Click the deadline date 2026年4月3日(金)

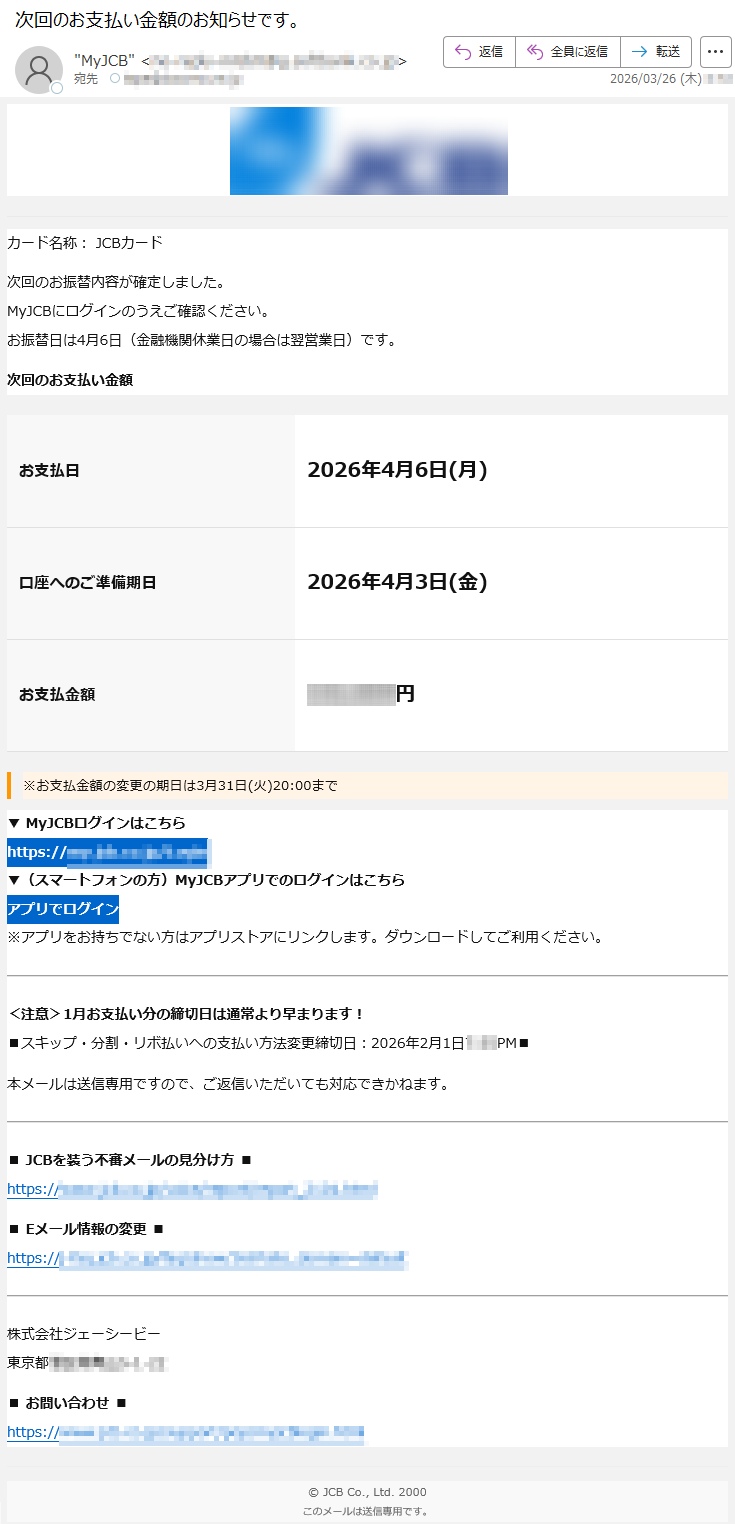(x=397, y=582)
